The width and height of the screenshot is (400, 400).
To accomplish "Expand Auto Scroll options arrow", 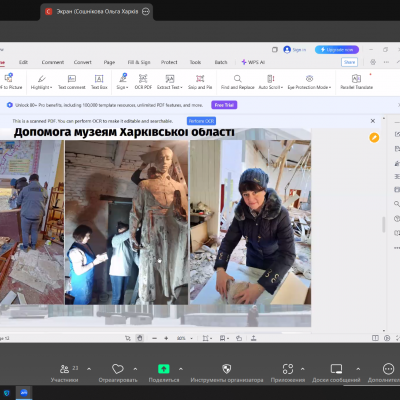I will tap(282, 87).
